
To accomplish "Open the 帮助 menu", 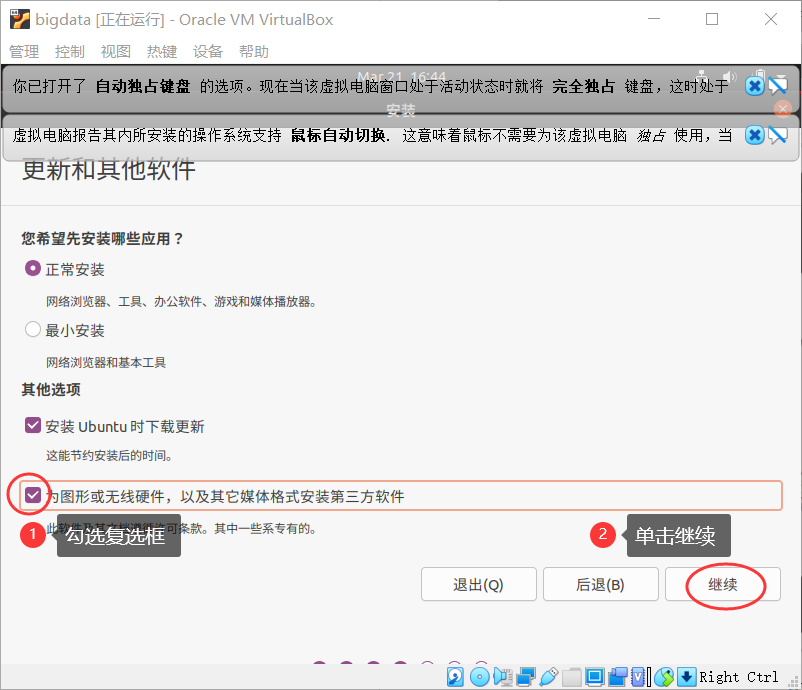I will tap(254, 51).
